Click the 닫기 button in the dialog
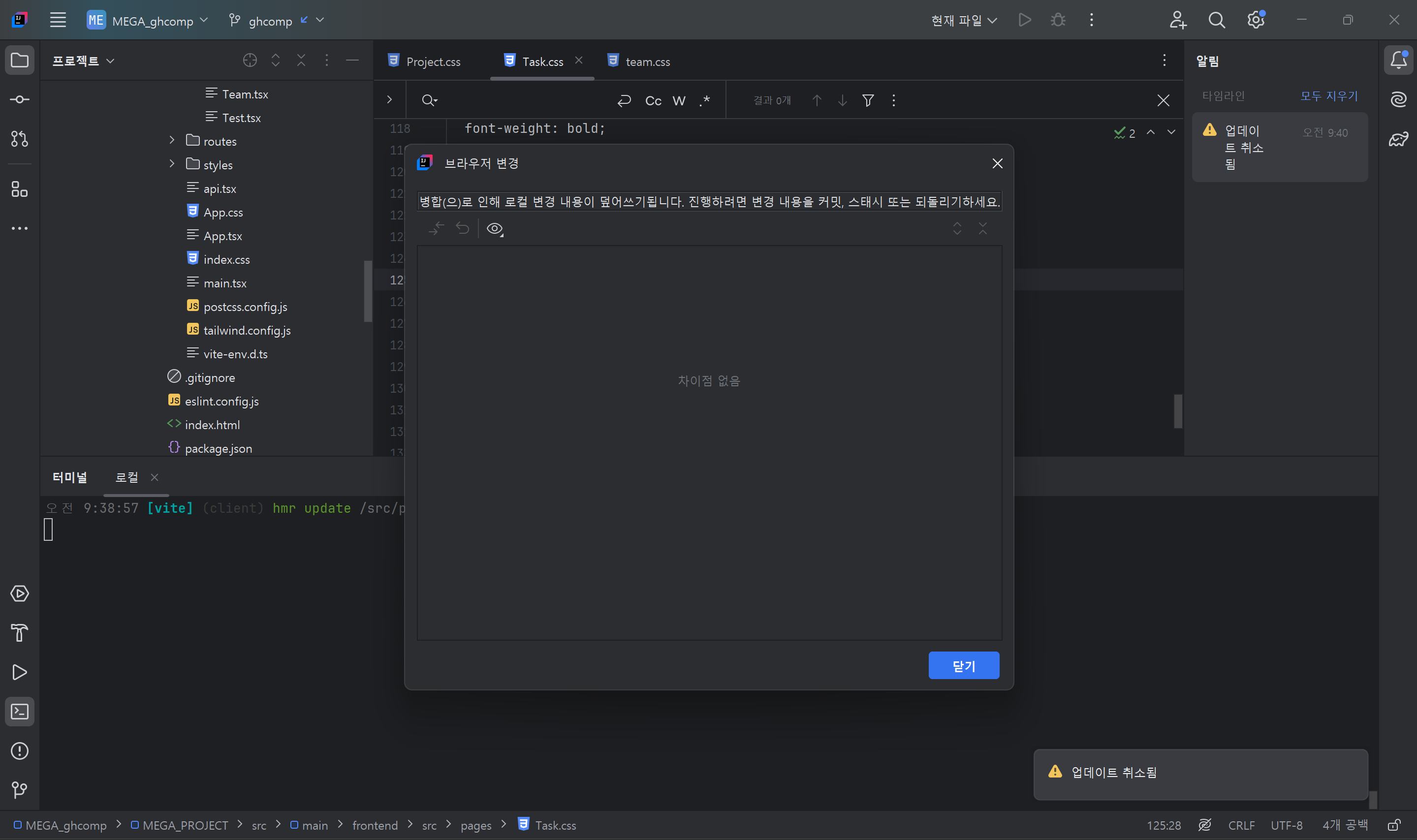 [964, 666]
